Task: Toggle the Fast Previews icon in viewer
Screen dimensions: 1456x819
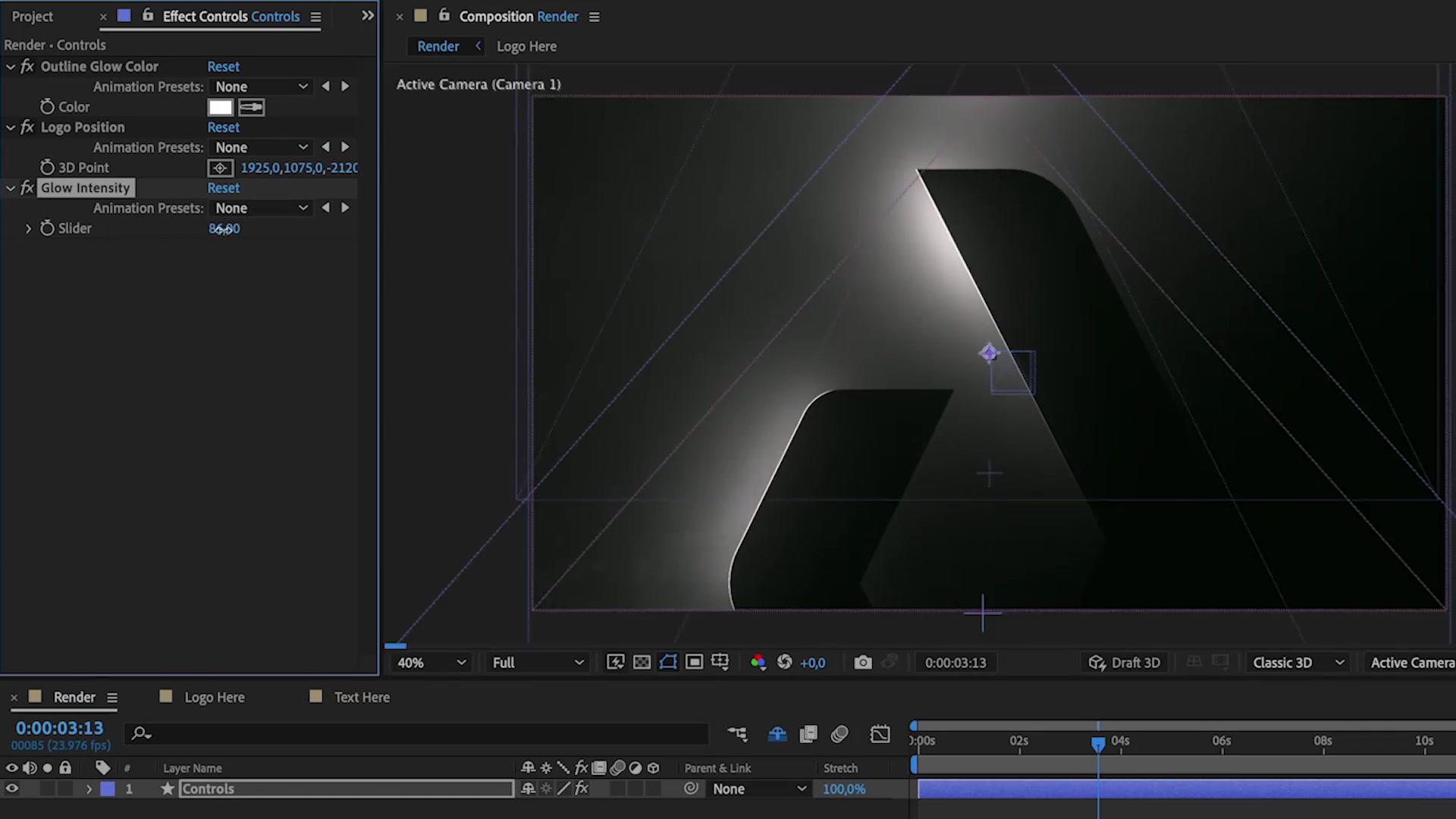Action: coord(615,662)
